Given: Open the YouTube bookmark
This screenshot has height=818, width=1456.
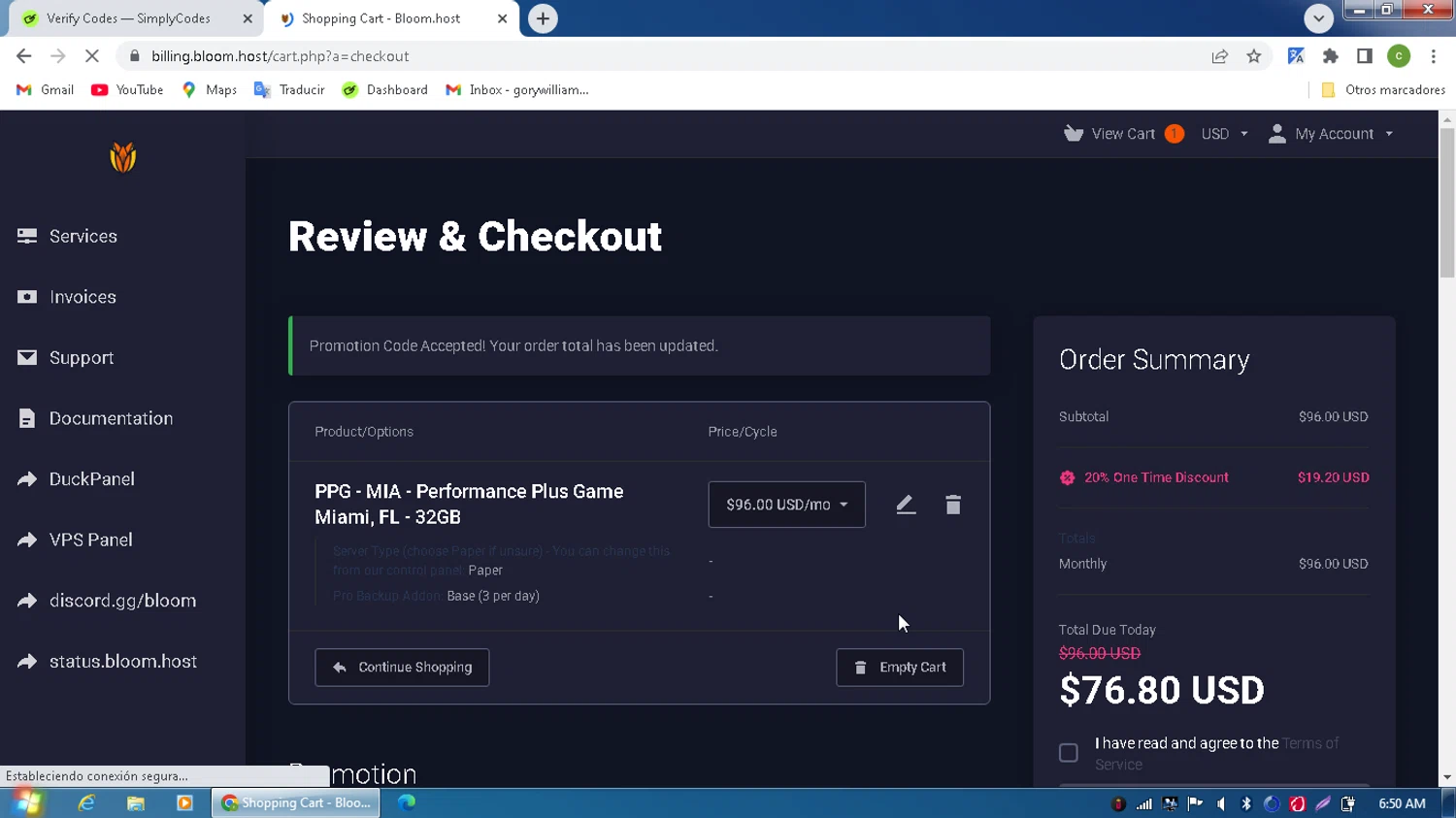Looking at the screenshot, I should click(127, 90).
